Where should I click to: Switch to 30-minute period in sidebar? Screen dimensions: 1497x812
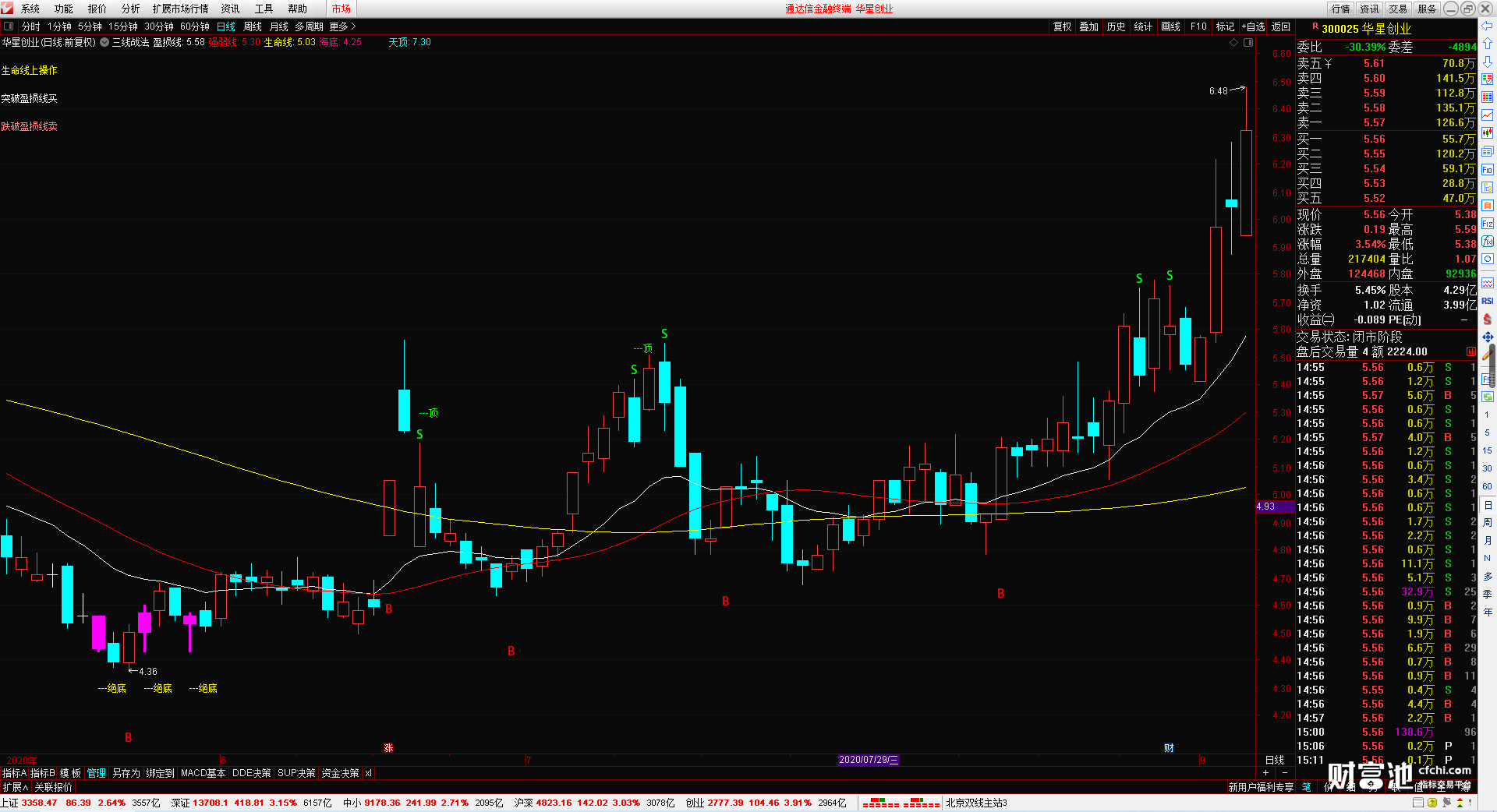tap(1487, 468)
